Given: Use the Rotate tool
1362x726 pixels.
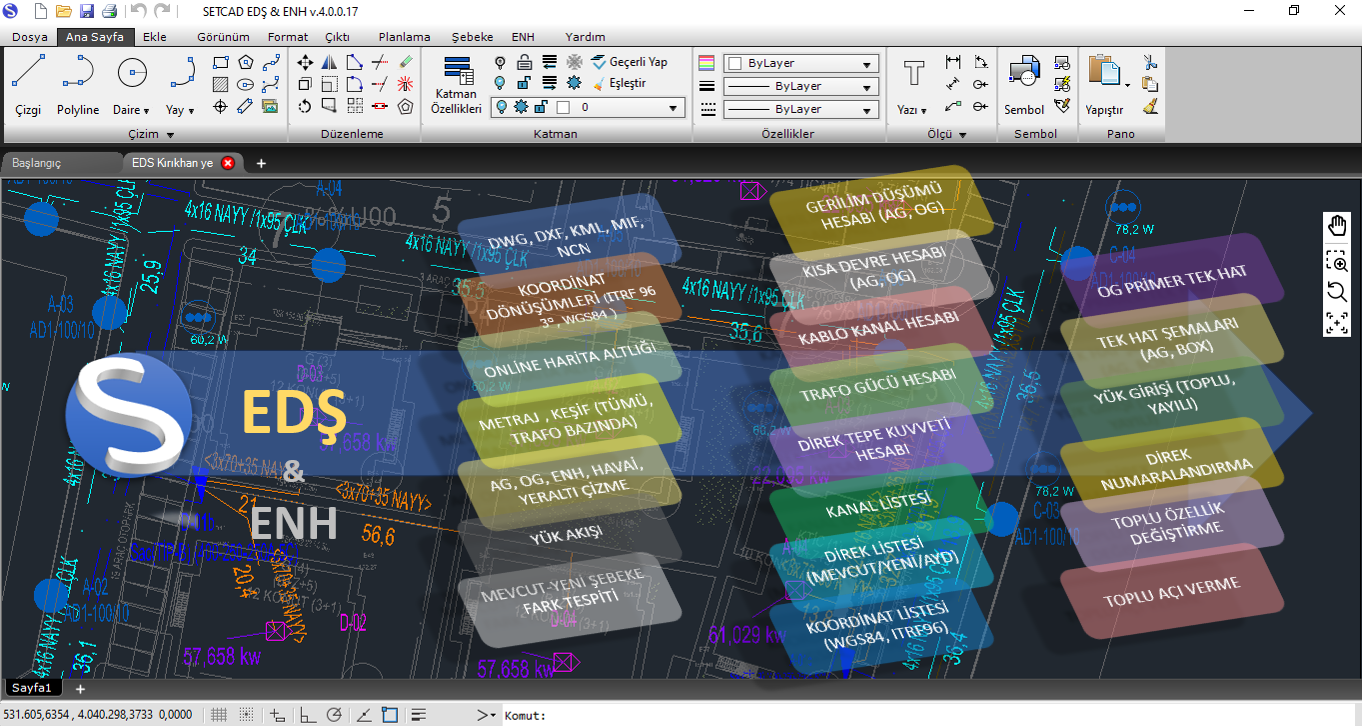Looking at the screenshot, I should click(306, 106).
